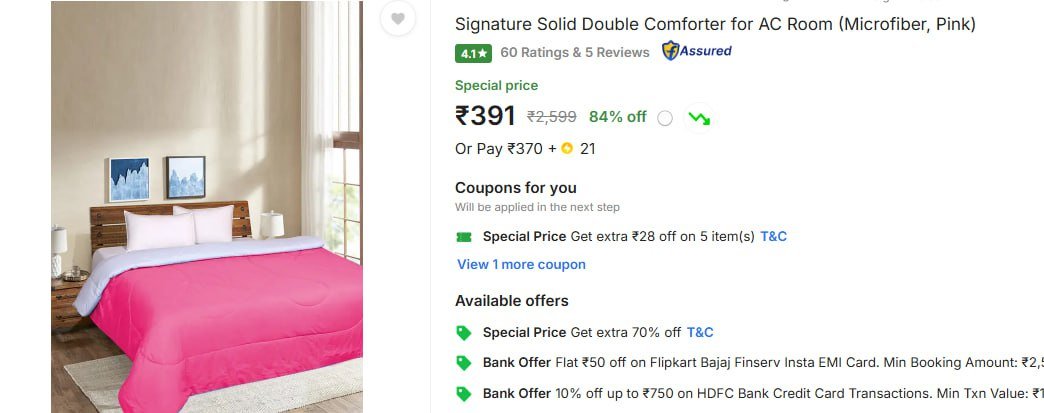Select the Flipkart Bajaj Finserv Bank Offer text
Image resolution: width=1044 pixels, height=413 pixels.
coord(760,363)
